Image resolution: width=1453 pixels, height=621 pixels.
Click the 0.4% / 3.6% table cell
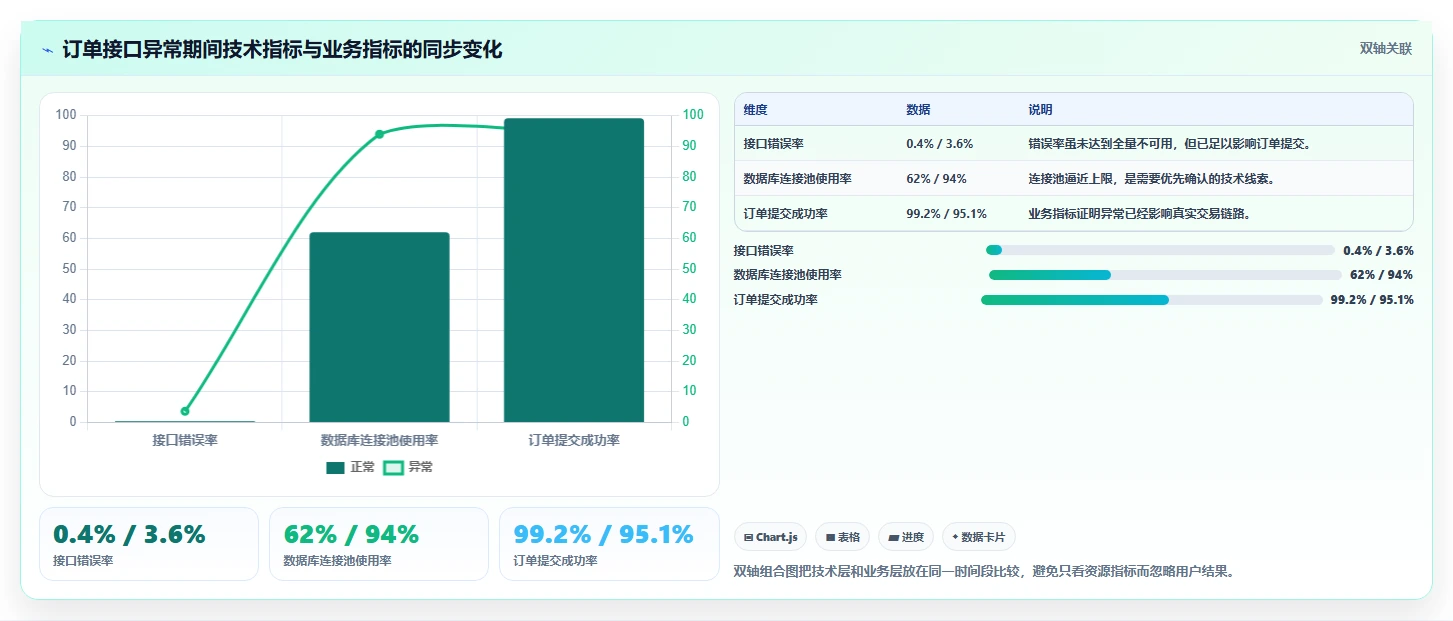coord(939,144)
